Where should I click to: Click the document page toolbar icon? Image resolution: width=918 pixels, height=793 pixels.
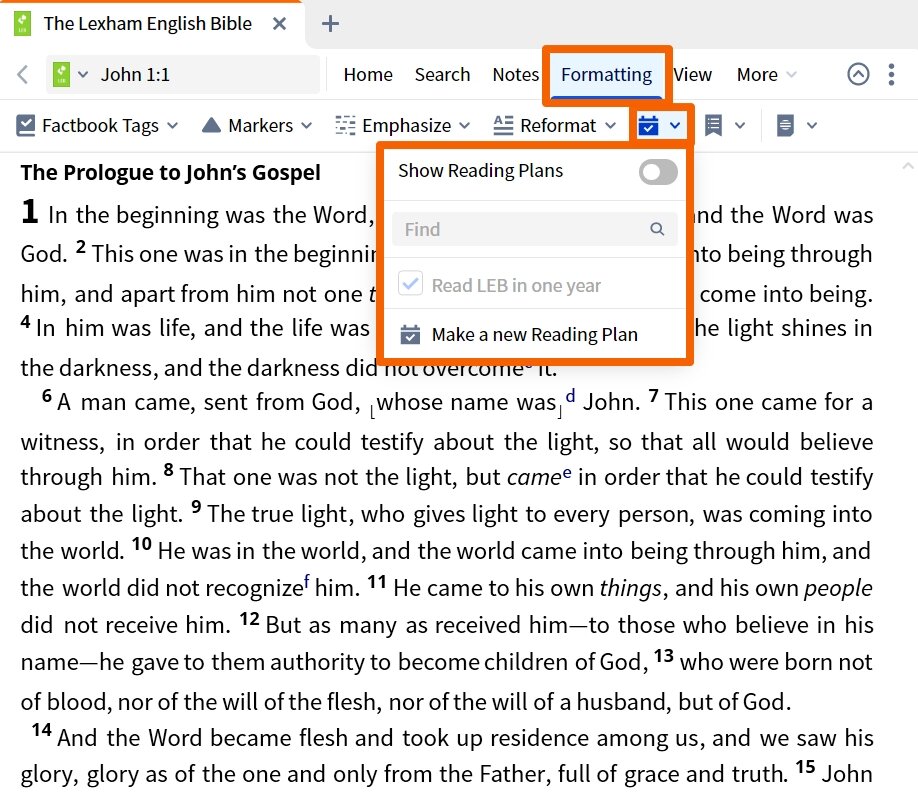785,125
